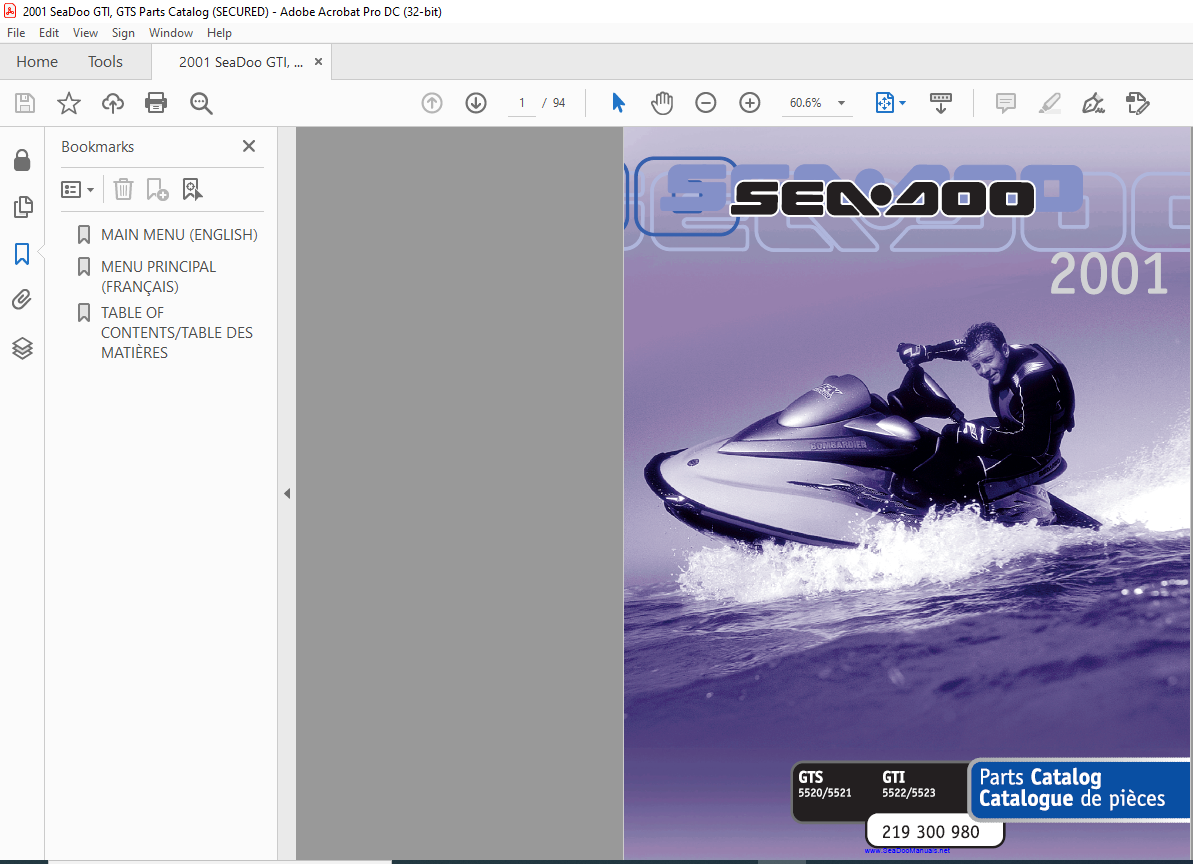Activate the Selection arrow tool

click(x=618, y=103)
